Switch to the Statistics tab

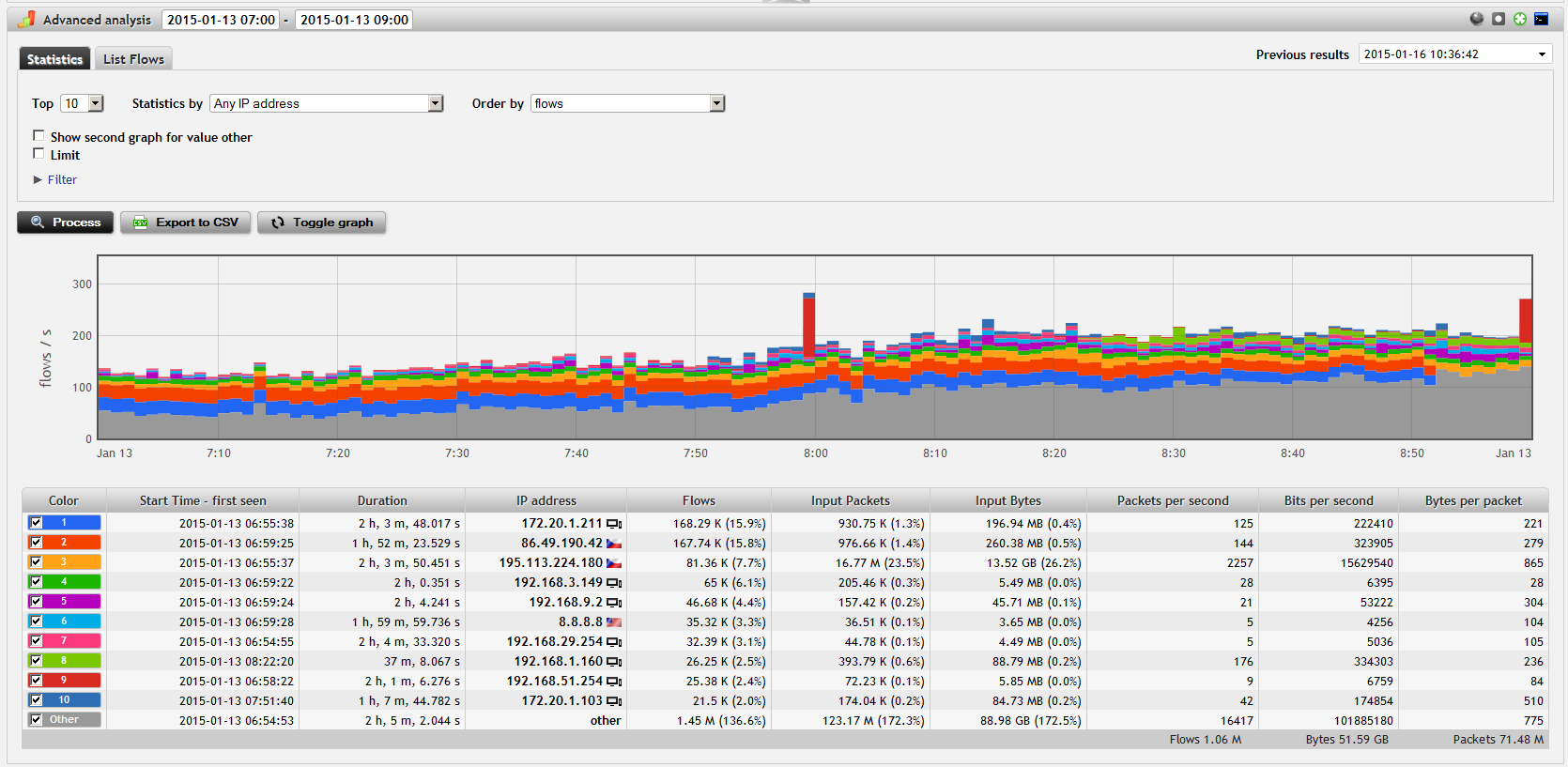(x=54, y=59)
